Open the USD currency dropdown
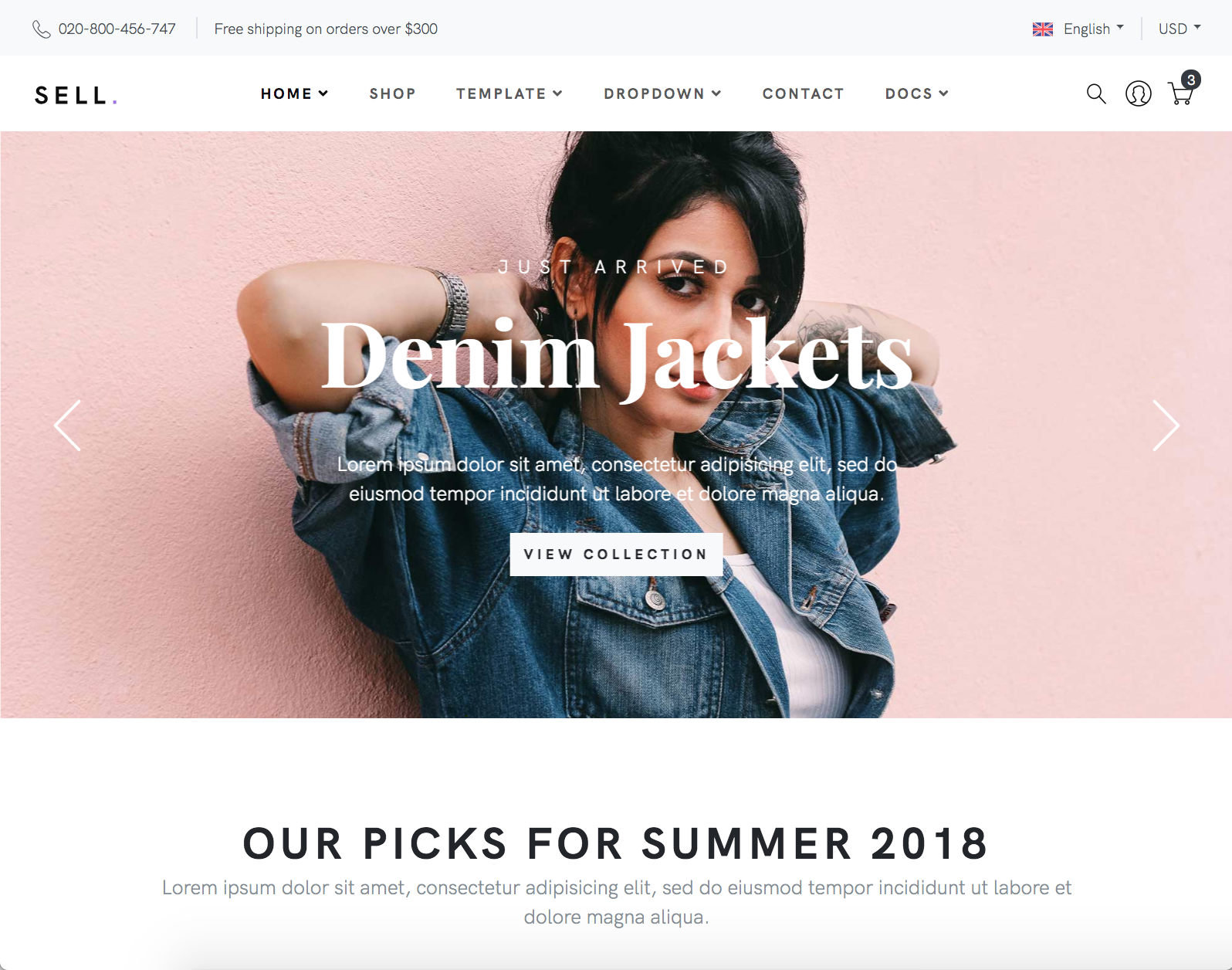The image size is (1232, 970). pos(1180,29)
